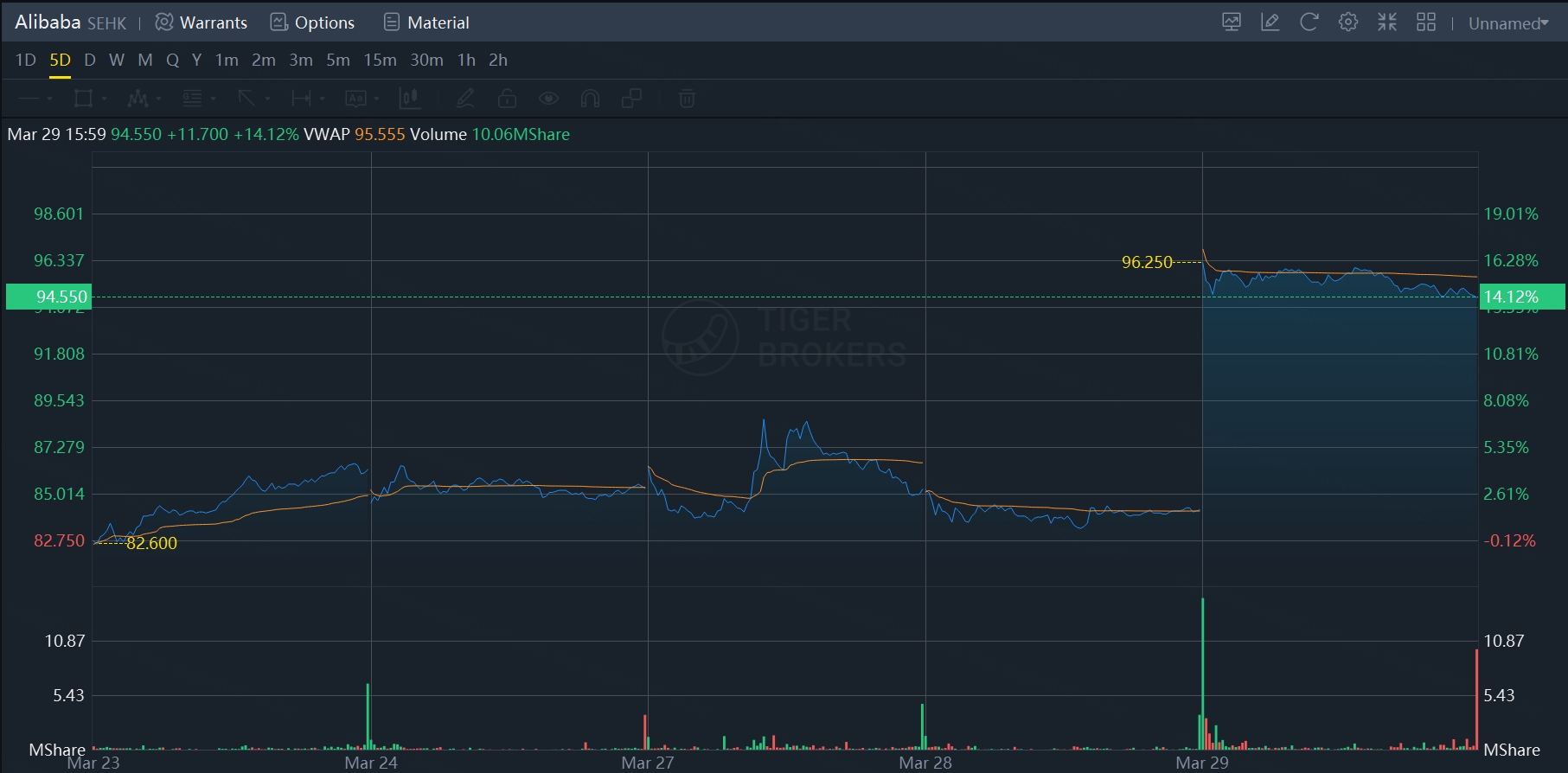The width and height of the screenshot is (1568, 773).
Task: Click the overlapping squares layer icon
Action: [x=632, y=99]
